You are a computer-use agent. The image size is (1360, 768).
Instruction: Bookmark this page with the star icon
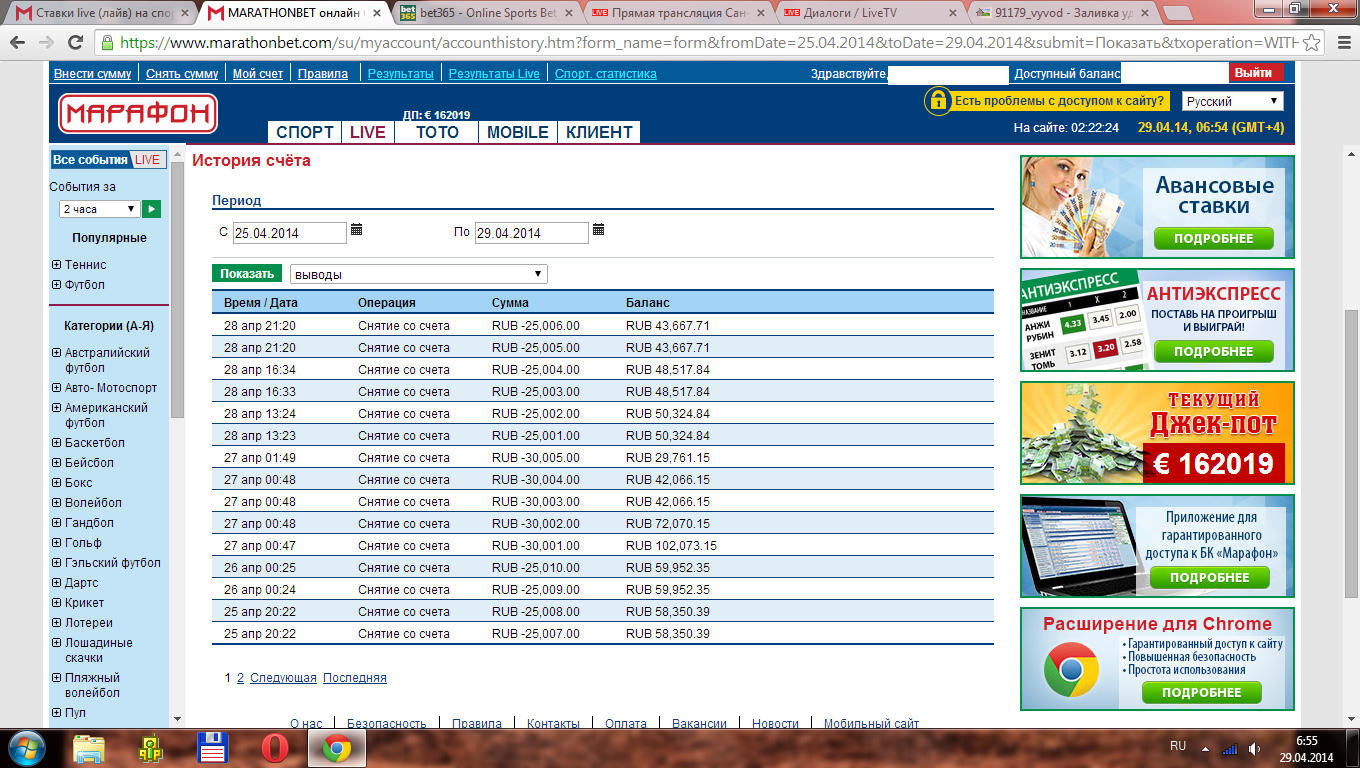(1311, 43)
